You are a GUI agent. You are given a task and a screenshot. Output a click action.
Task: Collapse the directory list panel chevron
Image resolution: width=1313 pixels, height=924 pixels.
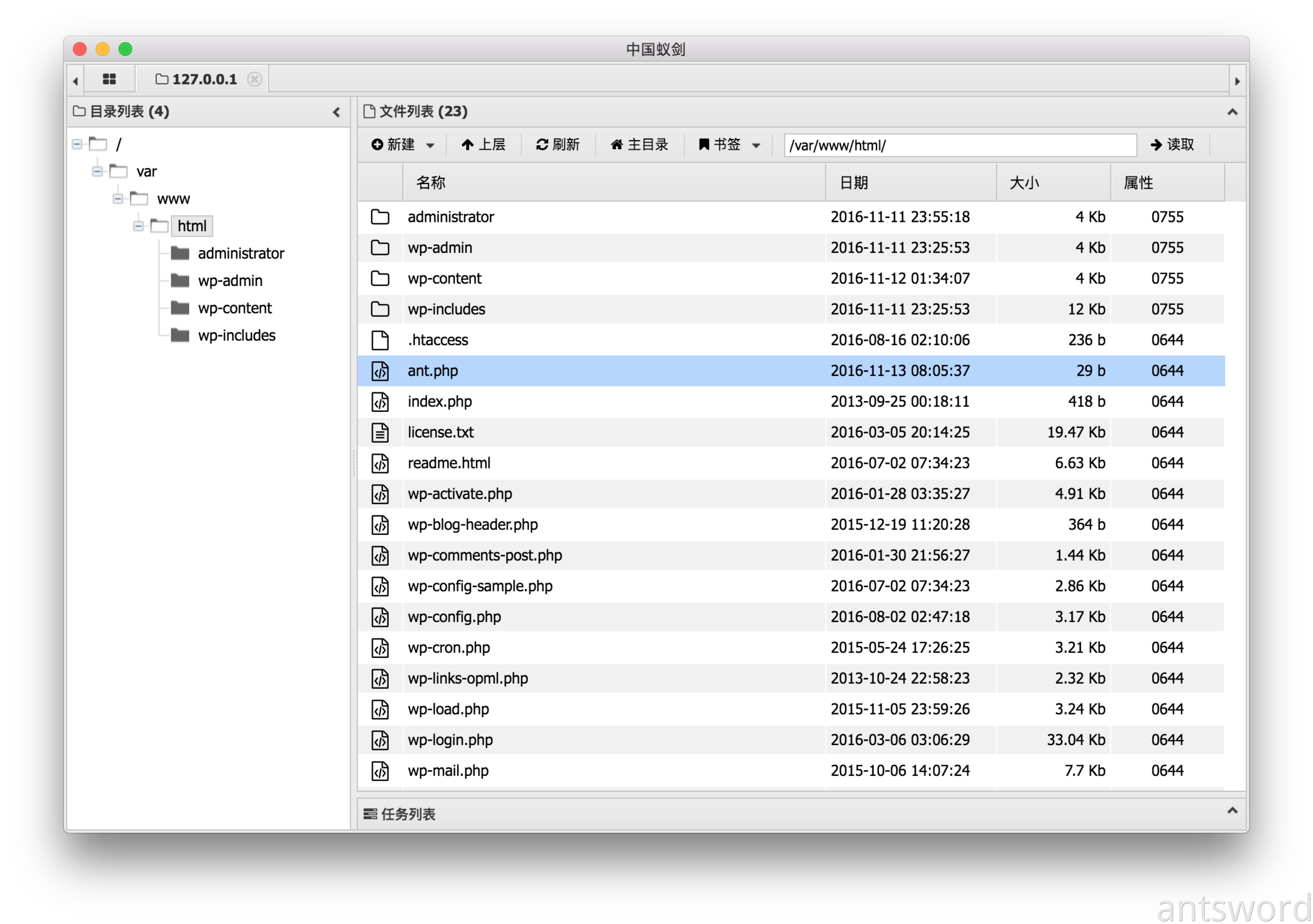(x=336, y=112)
